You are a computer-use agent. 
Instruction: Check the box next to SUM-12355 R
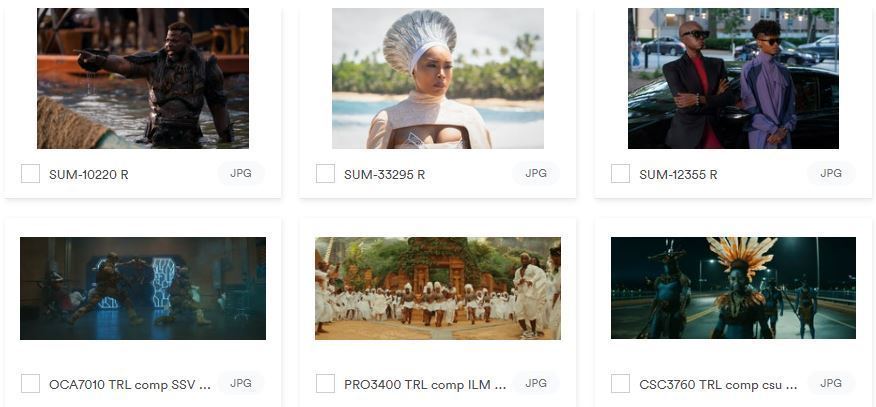click(x=620, y=174)
